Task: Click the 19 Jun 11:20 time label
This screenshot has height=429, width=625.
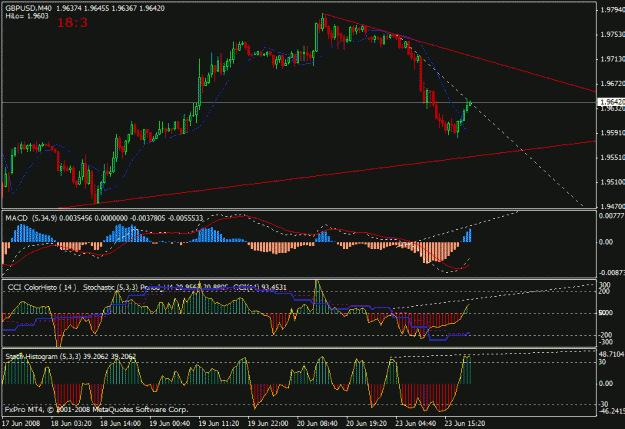Action: point(219,423)
